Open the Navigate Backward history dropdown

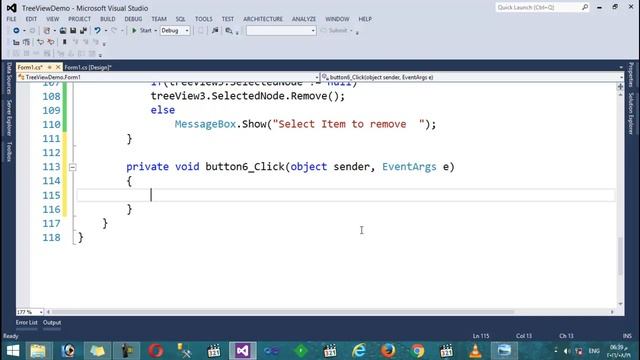[24, 31]
